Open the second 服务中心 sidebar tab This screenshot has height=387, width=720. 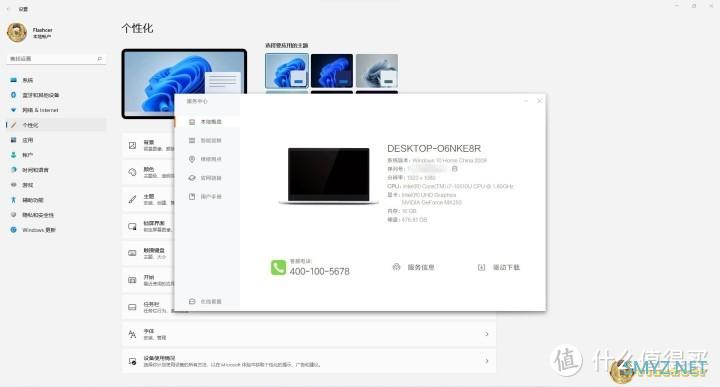[x=208, y=140]
